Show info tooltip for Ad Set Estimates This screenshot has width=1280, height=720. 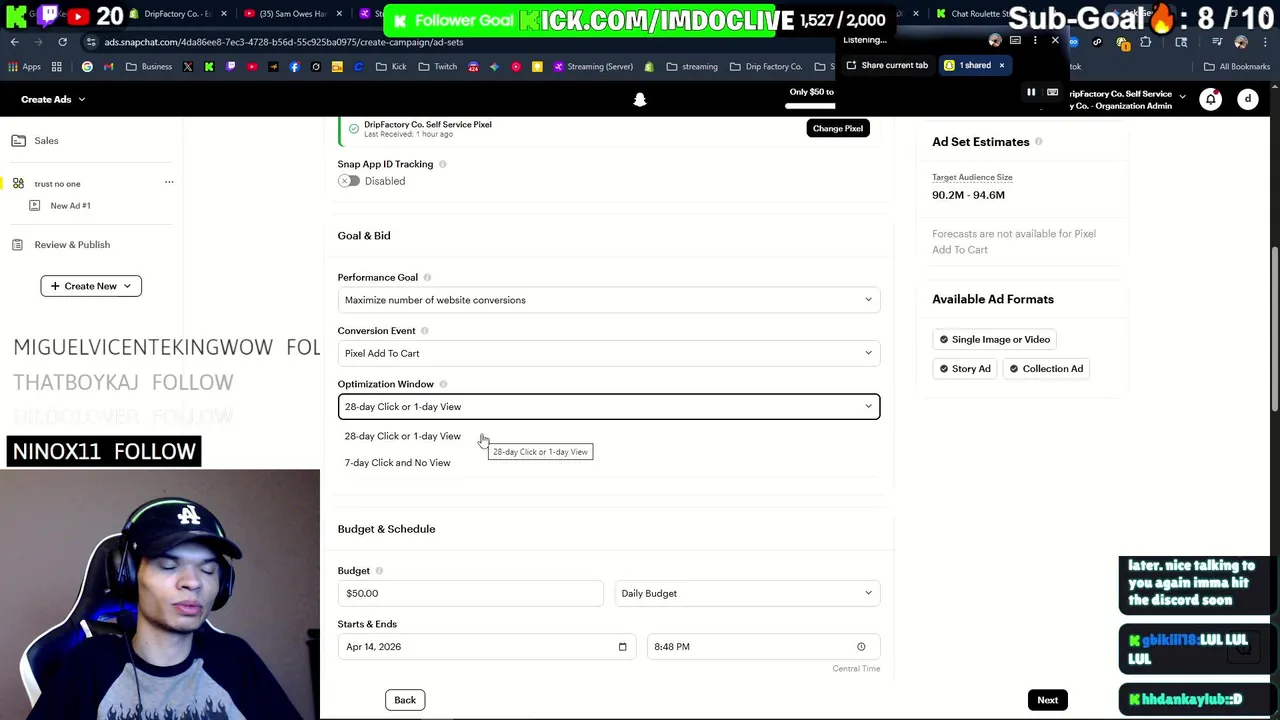(1038, 142)
